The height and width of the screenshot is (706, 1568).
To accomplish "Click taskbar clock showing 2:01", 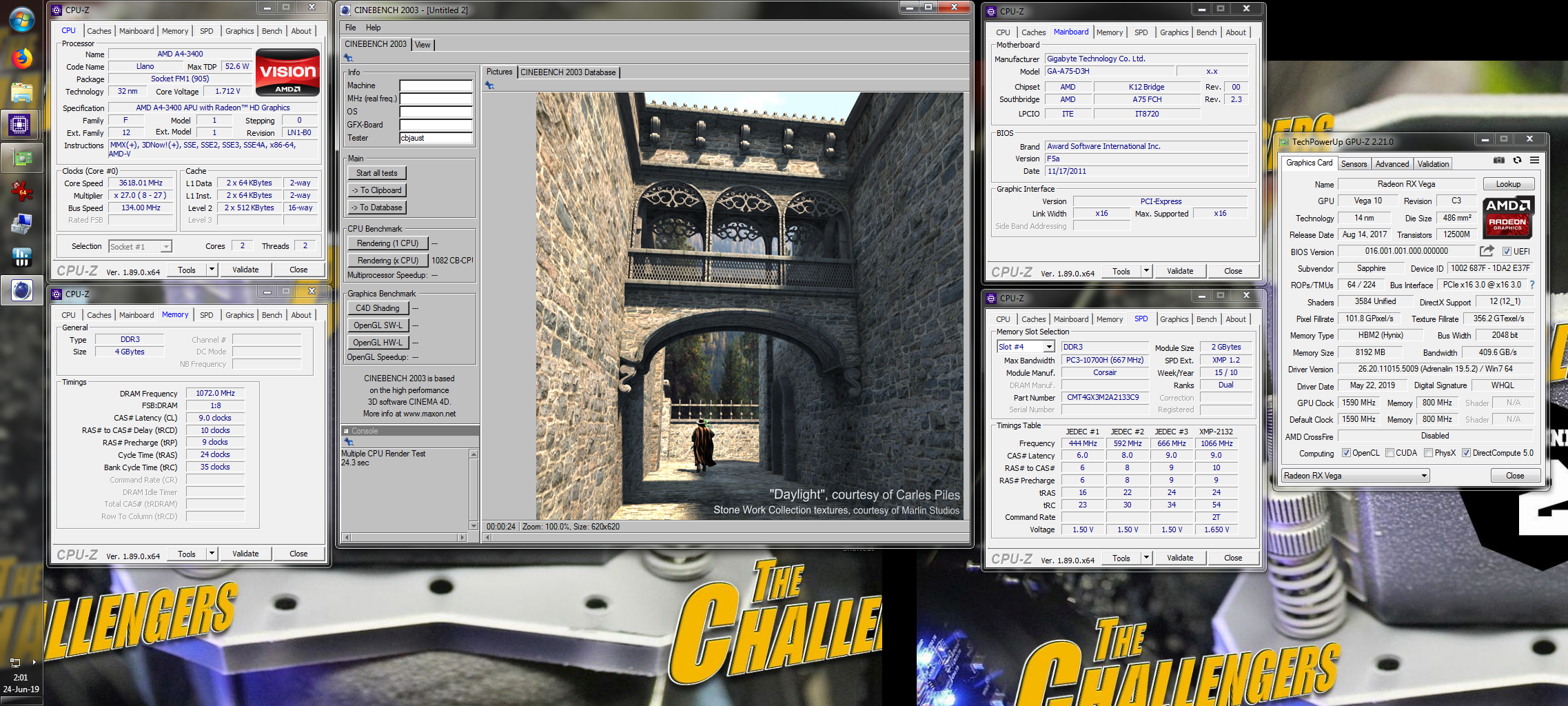I will [21, 678].
